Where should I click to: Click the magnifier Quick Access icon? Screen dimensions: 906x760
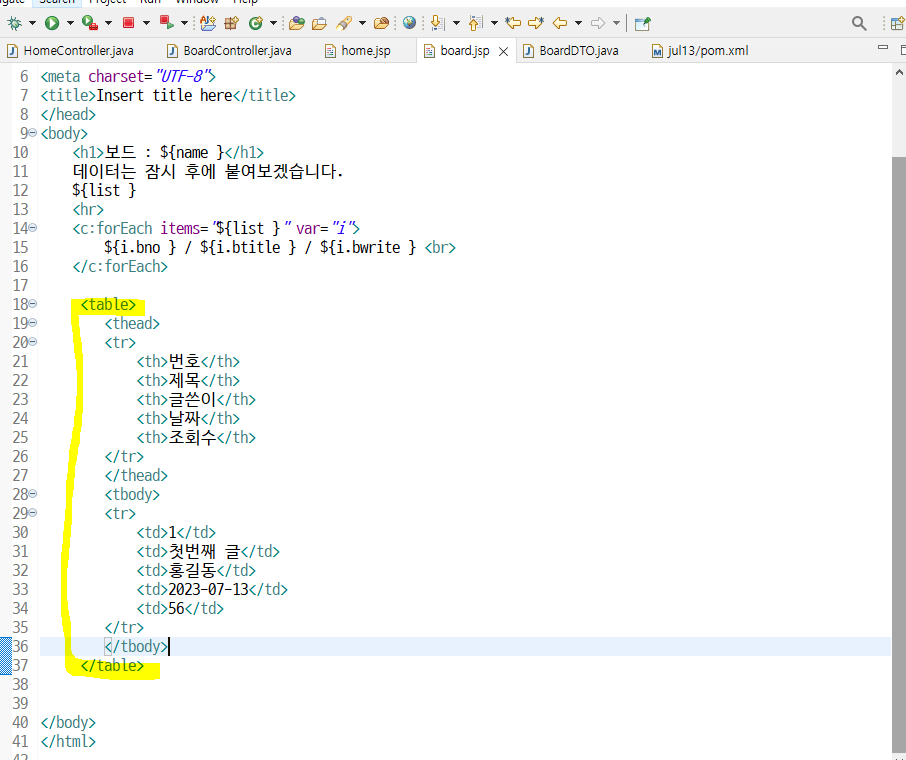pos(859,23)
